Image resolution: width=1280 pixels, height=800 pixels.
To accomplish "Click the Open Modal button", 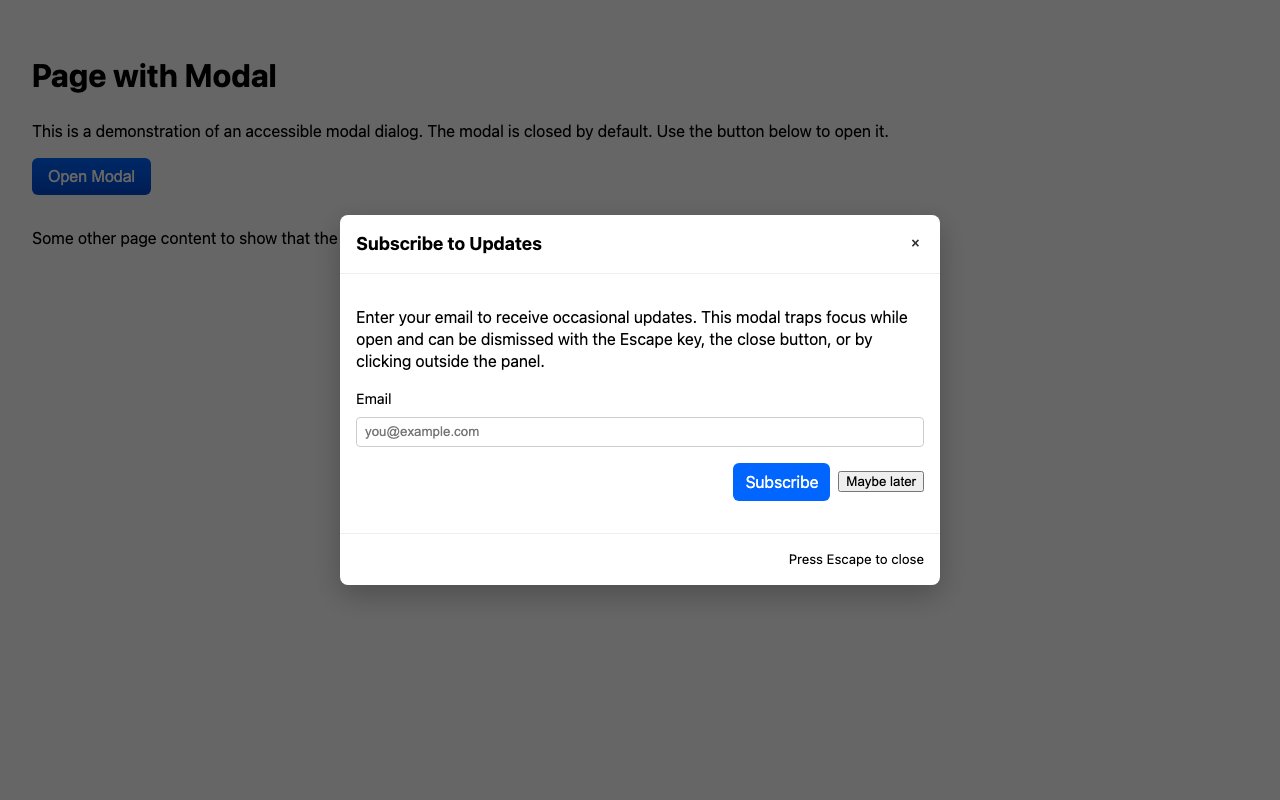I will [x=91, y=176].
